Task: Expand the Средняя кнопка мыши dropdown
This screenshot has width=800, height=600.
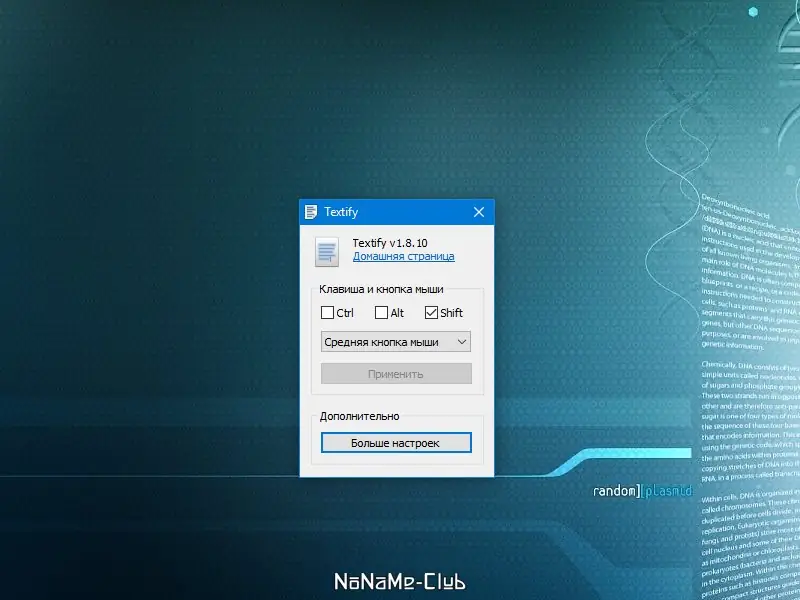Action: click(396, 342)
